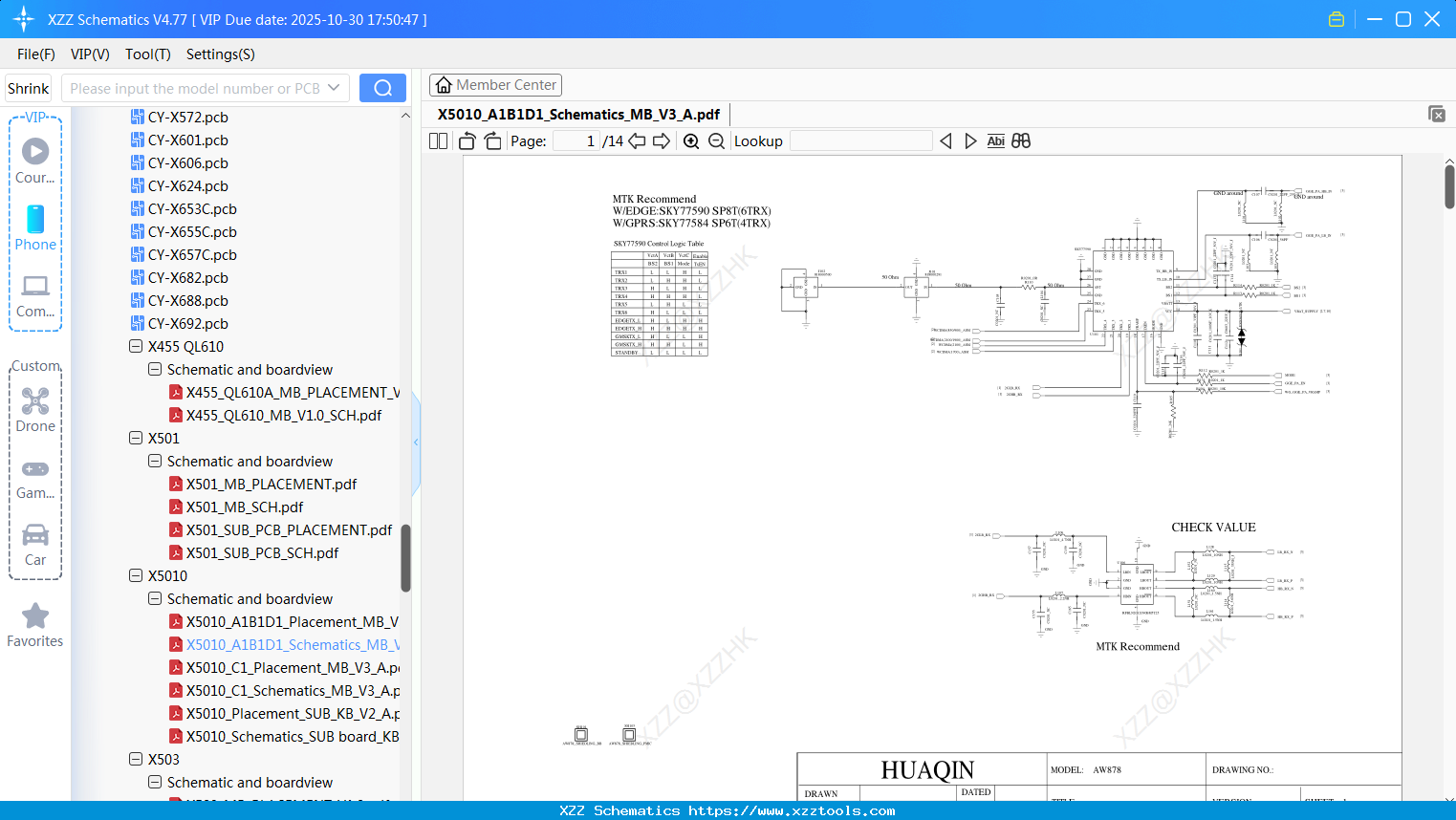Select the Abi text search mode icon
The height and width of the screenshot is (820, 1456).
point(995,140)
